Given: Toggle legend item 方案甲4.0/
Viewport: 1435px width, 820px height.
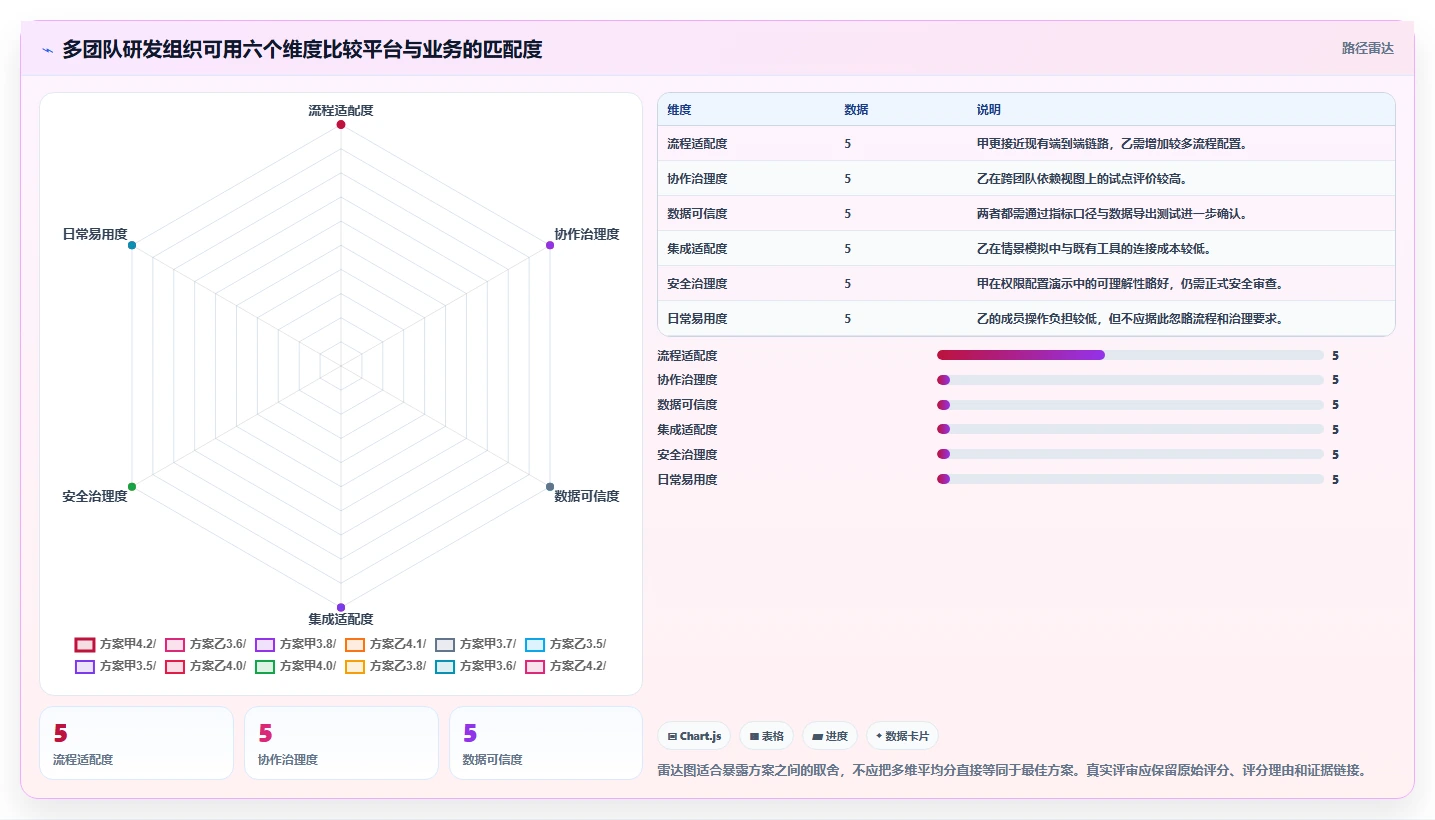Looking at the screenshot, I should coord(295,666).
